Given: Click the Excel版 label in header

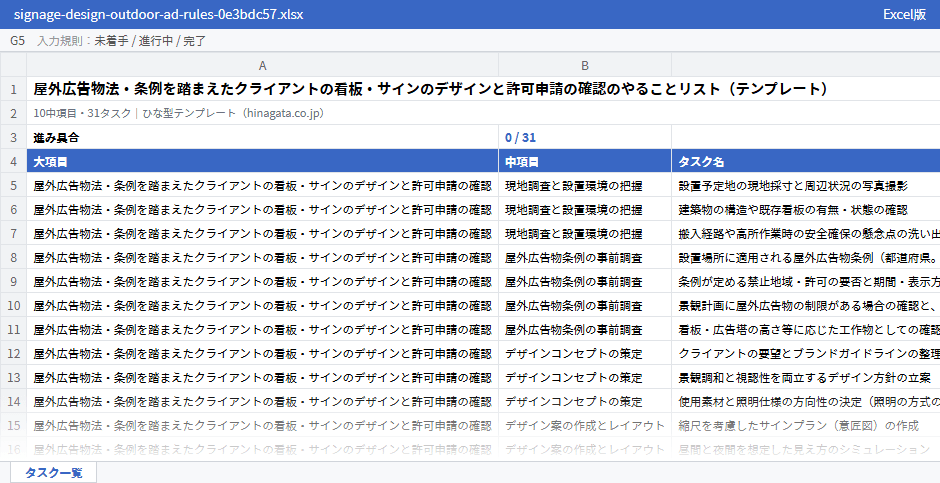Looking at the screenshot, I should coord(904,14).
